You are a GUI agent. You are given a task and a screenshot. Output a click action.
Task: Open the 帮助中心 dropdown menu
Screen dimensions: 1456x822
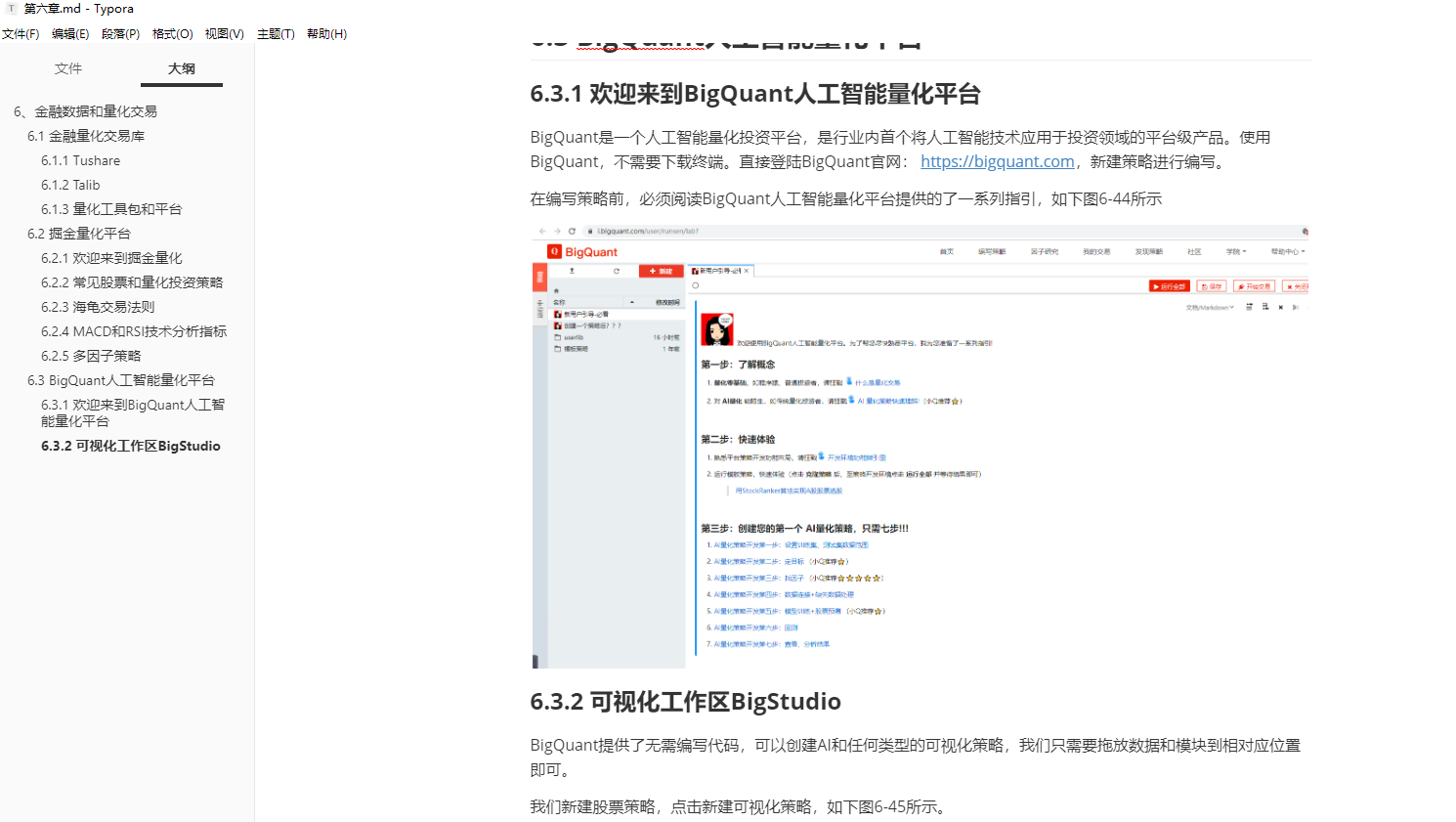tap(1286, 251)
